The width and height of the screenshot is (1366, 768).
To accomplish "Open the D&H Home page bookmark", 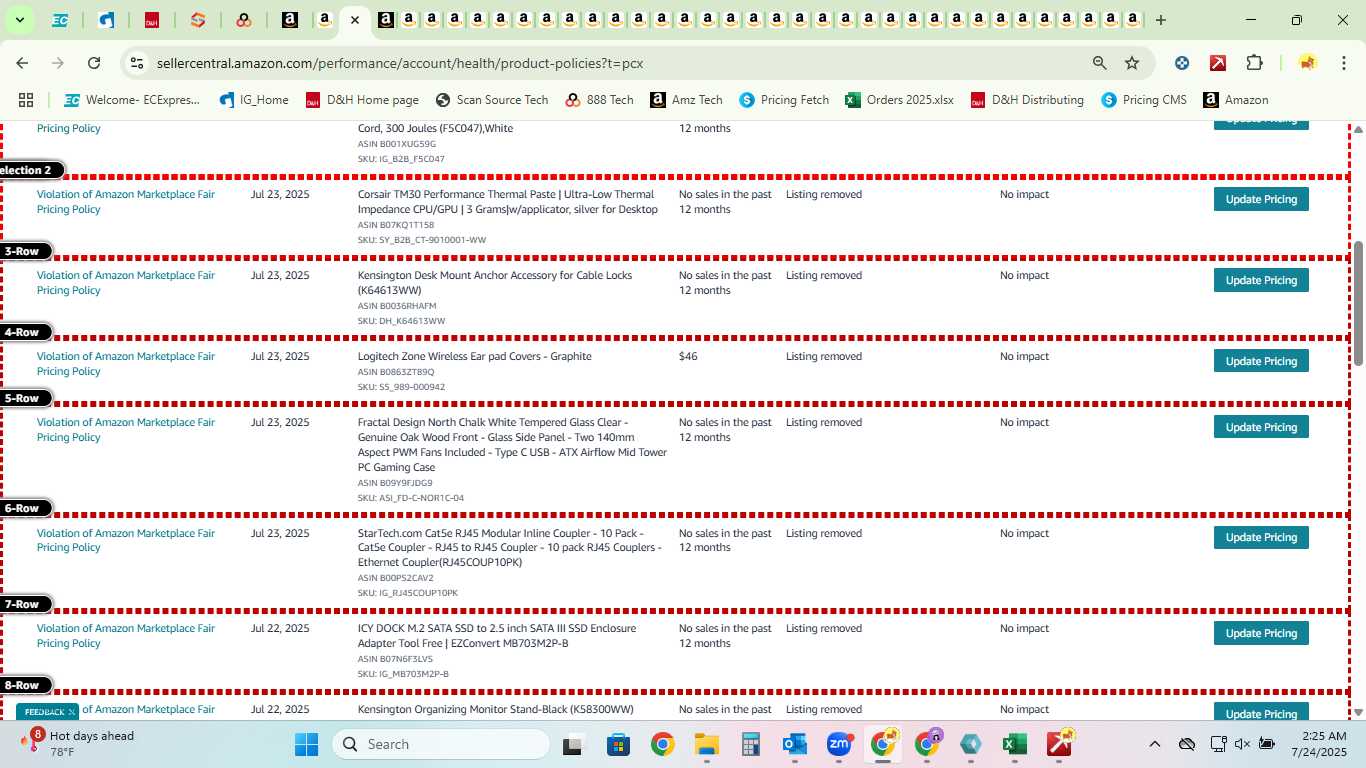I will pos(362,100).
